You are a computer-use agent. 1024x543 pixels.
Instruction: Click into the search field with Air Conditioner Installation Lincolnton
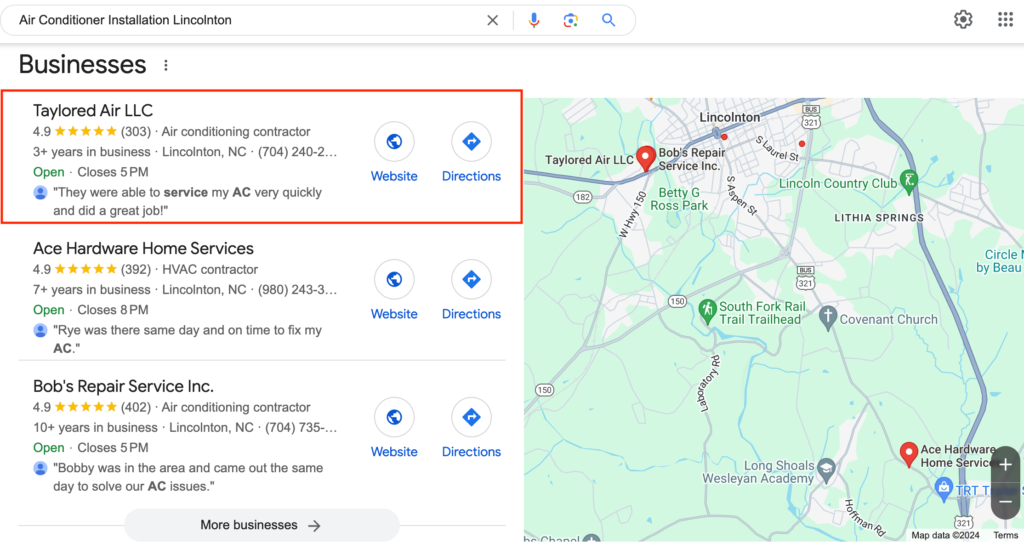248,20
